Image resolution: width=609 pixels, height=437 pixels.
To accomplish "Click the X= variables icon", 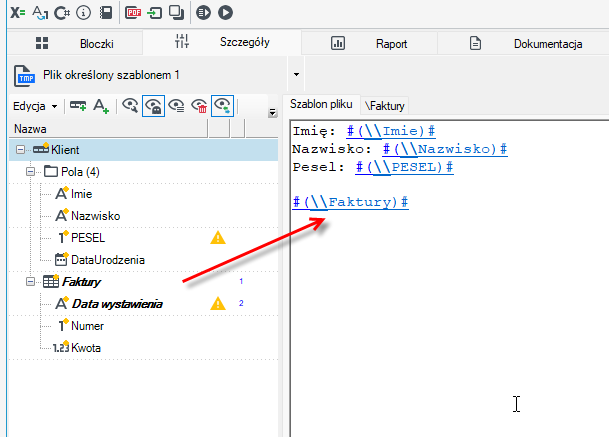I will point(17,13).
